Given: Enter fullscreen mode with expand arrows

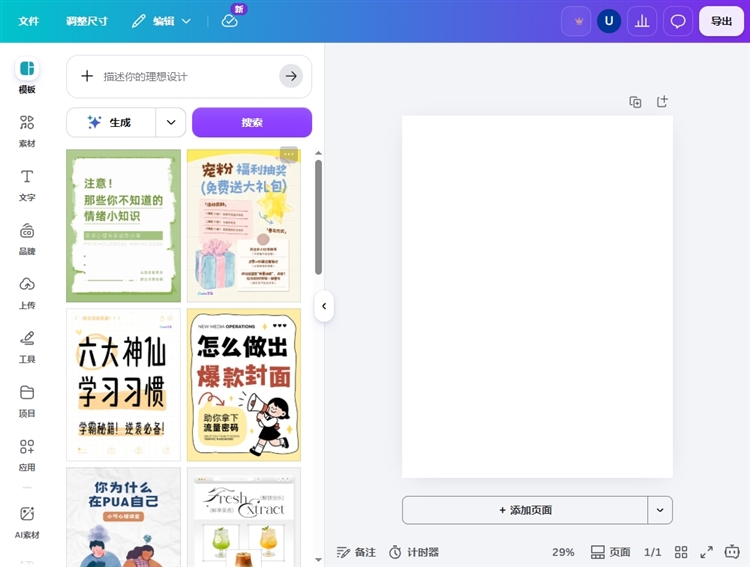Looking at the screenshot, I should (x=706, y=552).
